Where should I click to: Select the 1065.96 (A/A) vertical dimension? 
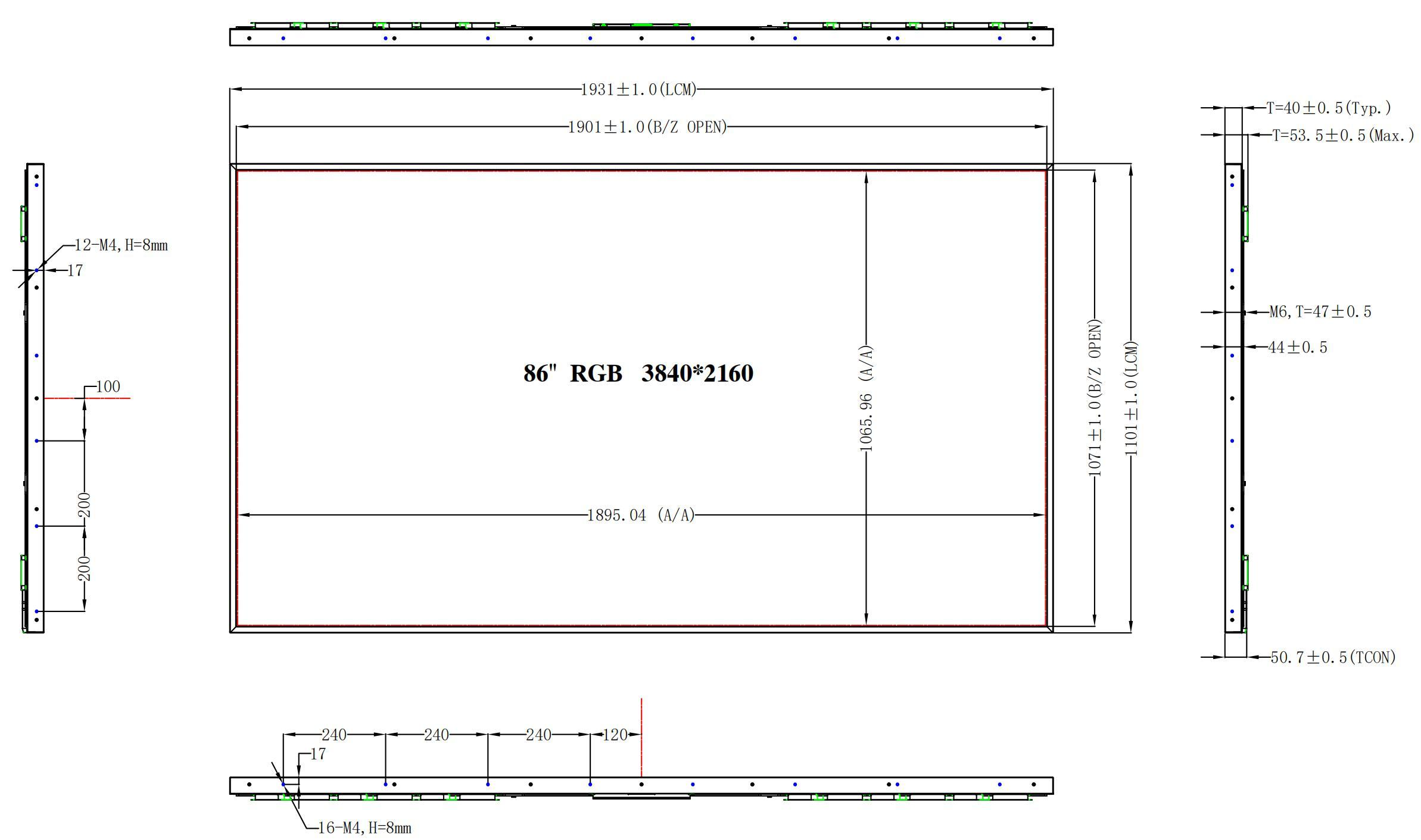click(867, 398)
